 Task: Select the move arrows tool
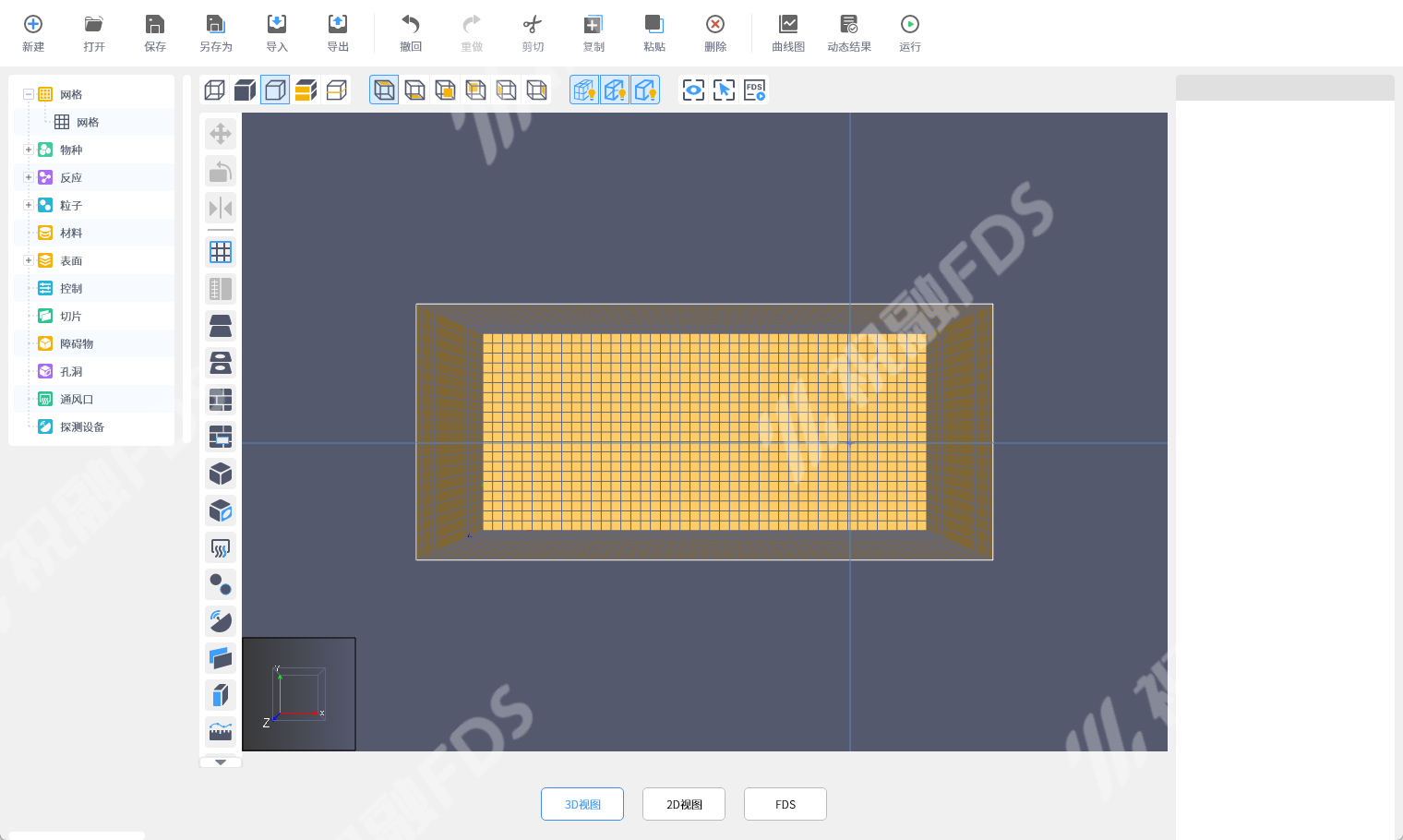tap(221, 134)
